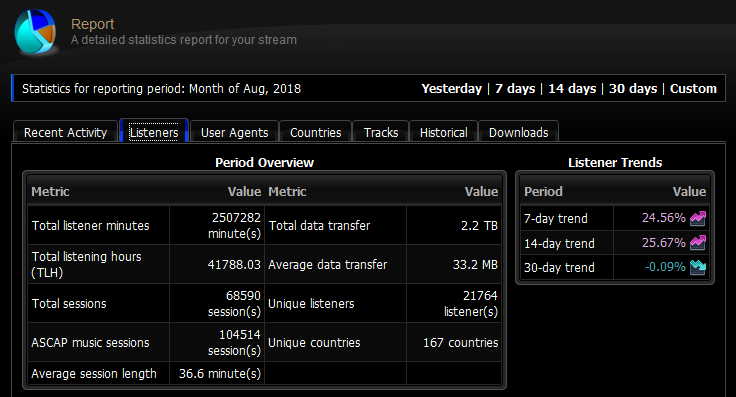Select the 'Unique countries' label

(314, 343)
